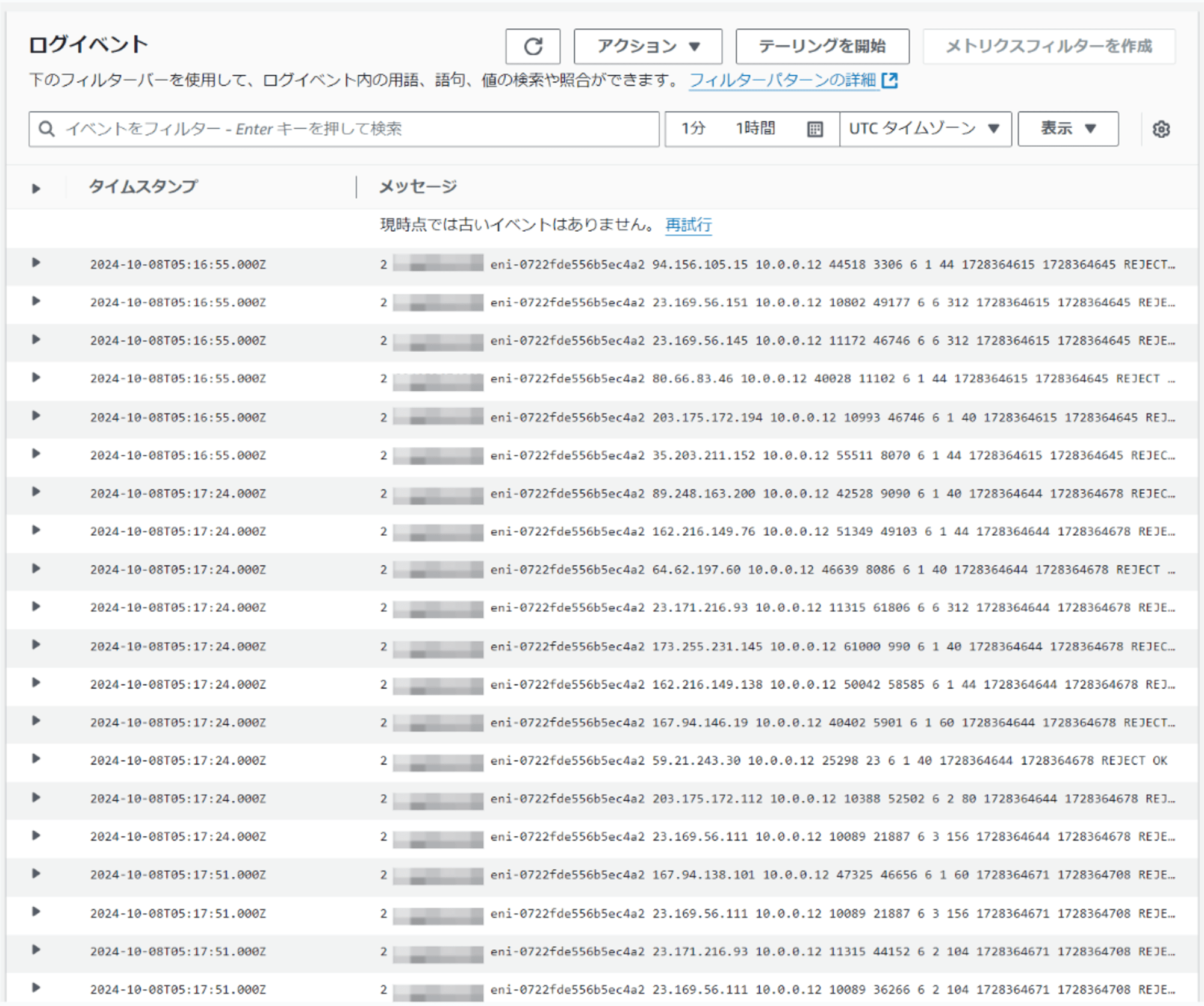
Task: Expand the log row from 162.216.149.76
Action: point(36,530)
